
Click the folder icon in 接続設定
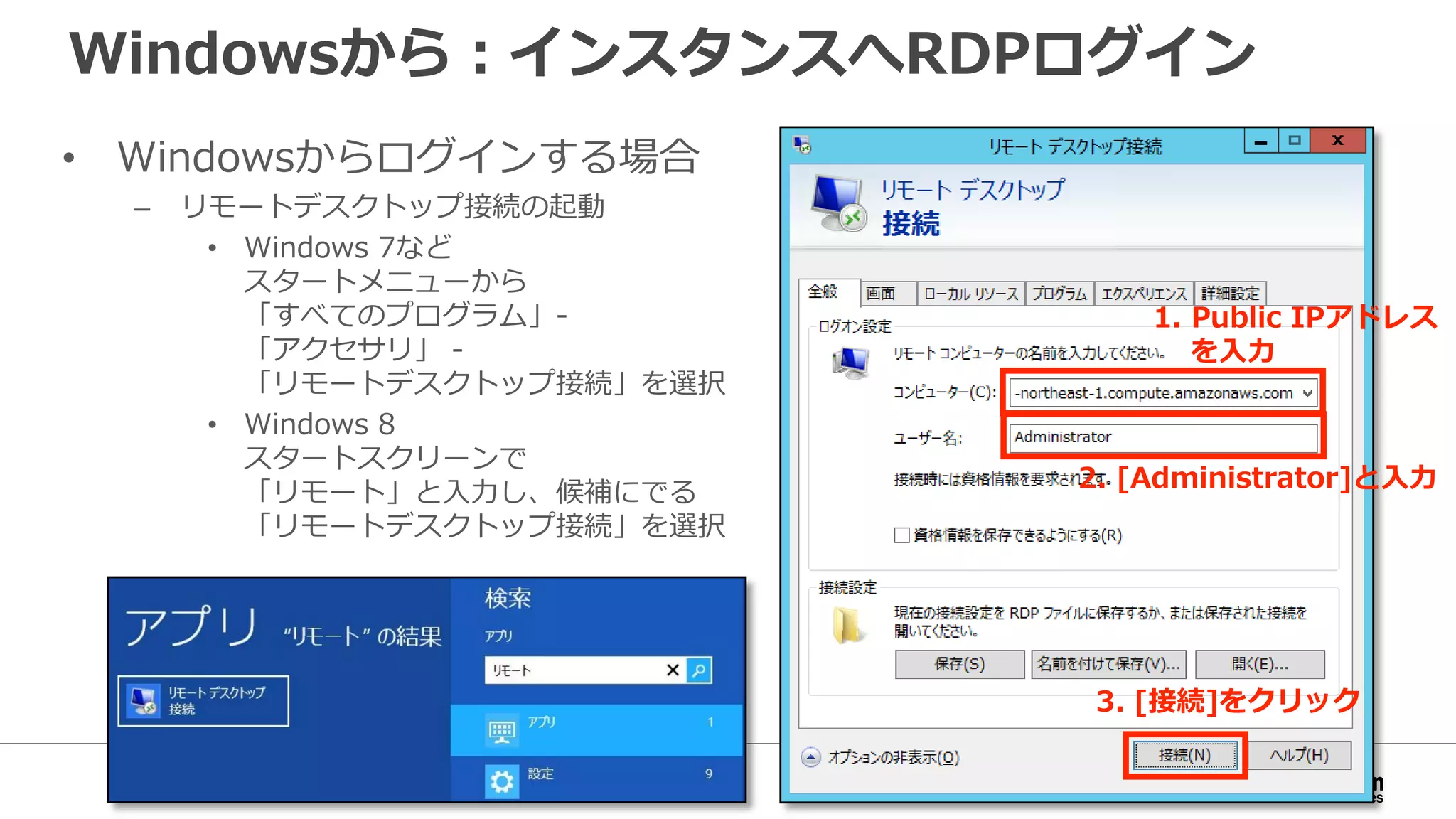[847, 626]
